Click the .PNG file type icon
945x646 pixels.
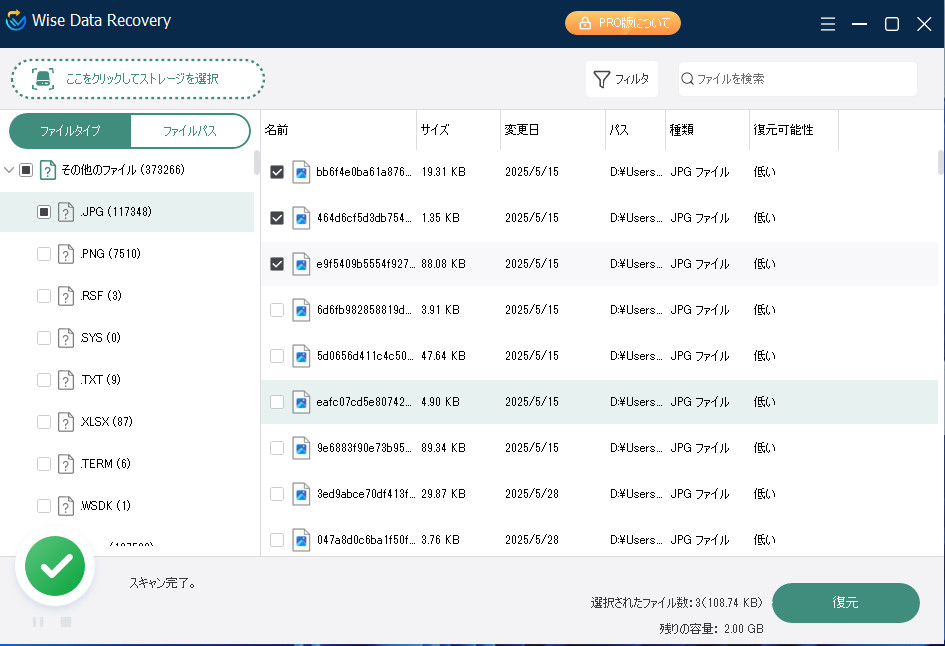point(66,254)
